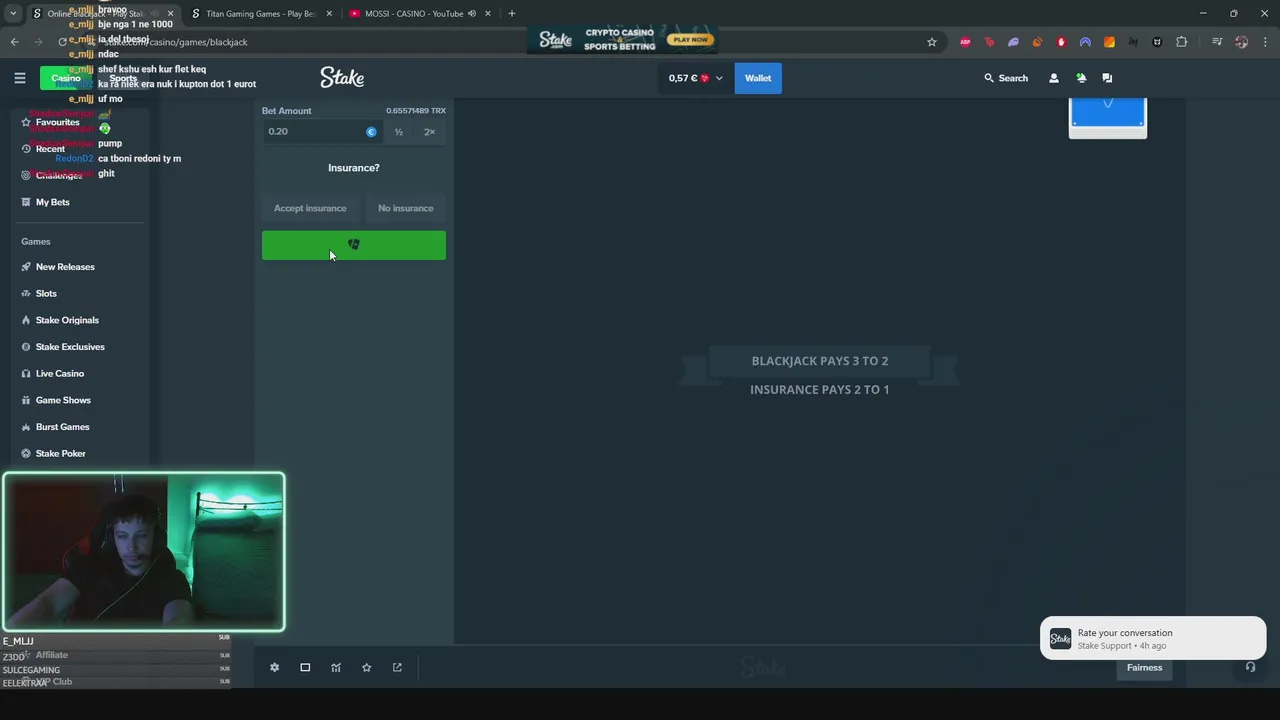Pop out game window icon
Viewport: 1280px width, 720px height.
tap(397, 667)
